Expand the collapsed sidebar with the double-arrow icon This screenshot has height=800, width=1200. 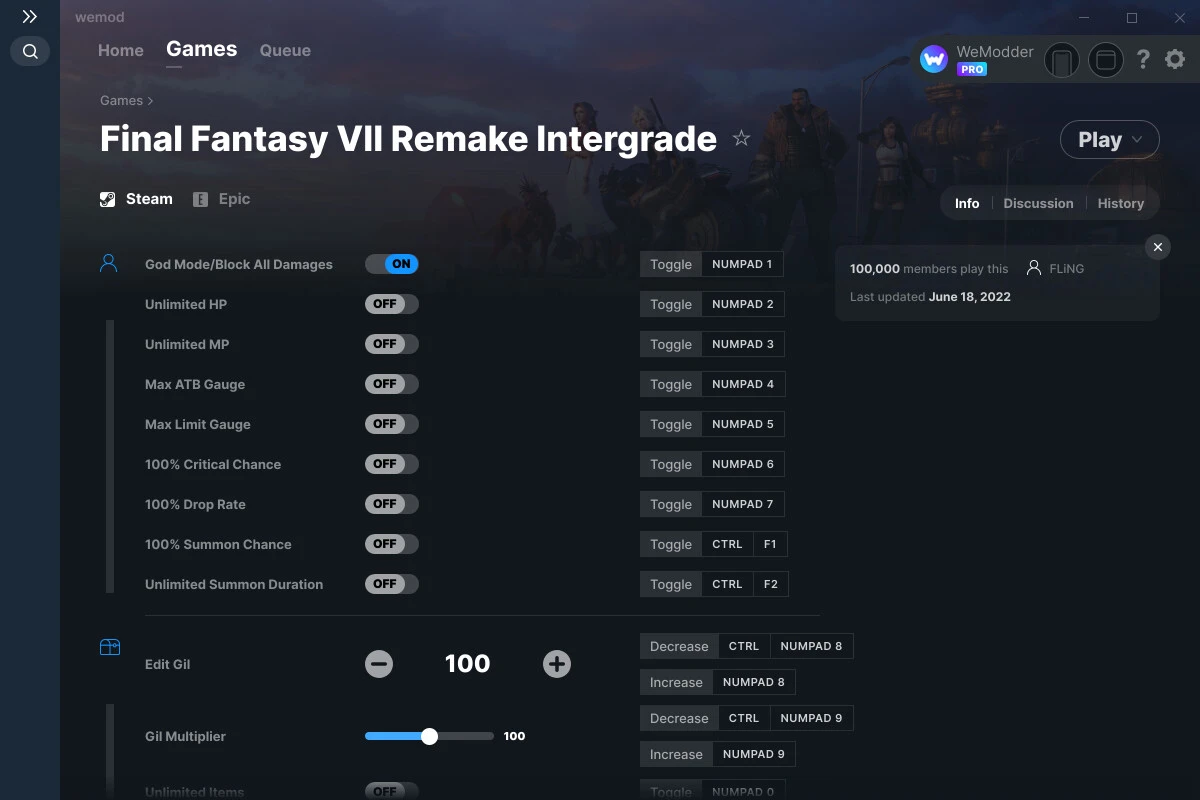(x=29, y=16)
